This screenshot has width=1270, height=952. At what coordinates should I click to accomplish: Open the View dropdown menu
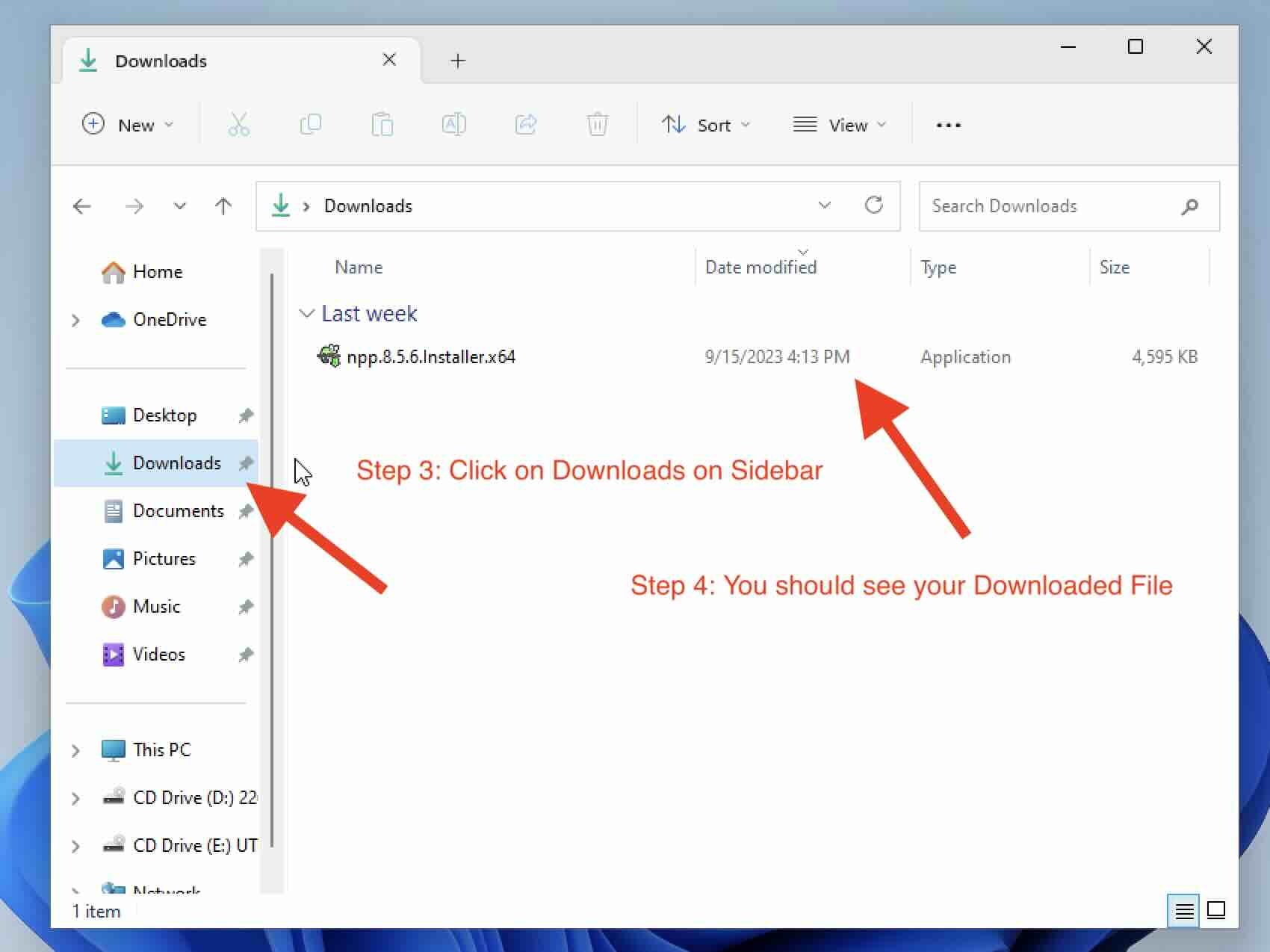point(839,125)
